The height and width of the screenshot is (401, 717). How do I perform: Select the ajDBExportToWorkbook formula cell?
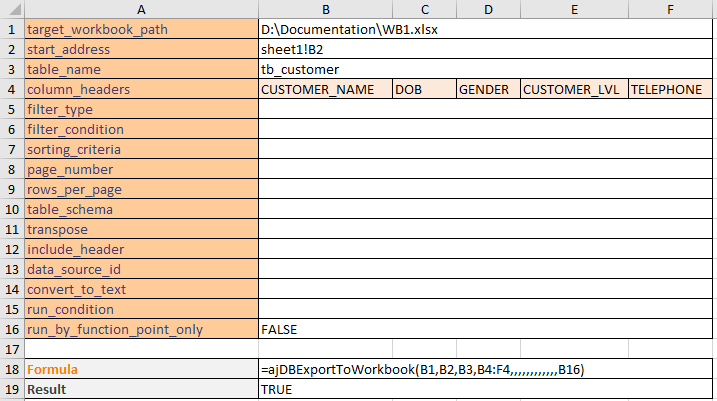485,369
